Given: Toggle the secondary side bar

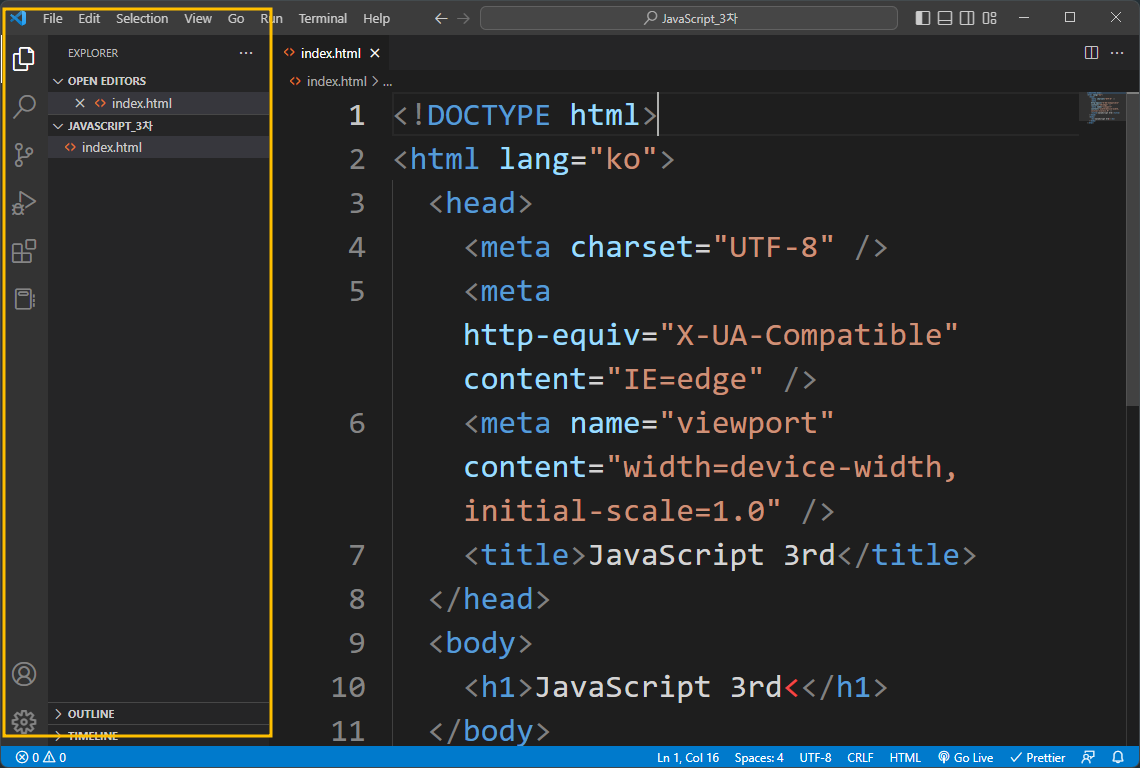Looking at the screenshot, I should pos(966,17).
